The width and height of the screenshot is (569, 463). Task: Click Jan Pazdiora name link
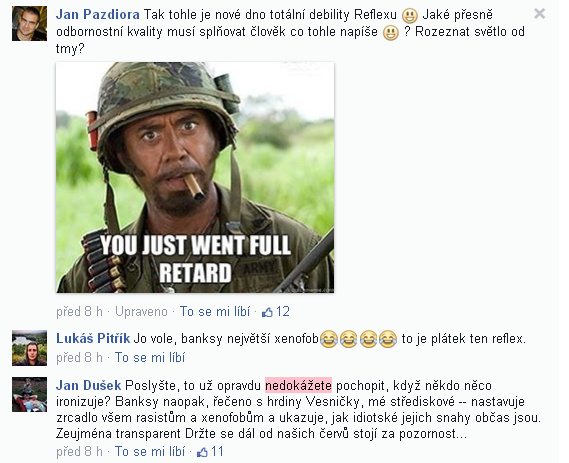click(x=98, y=15)
